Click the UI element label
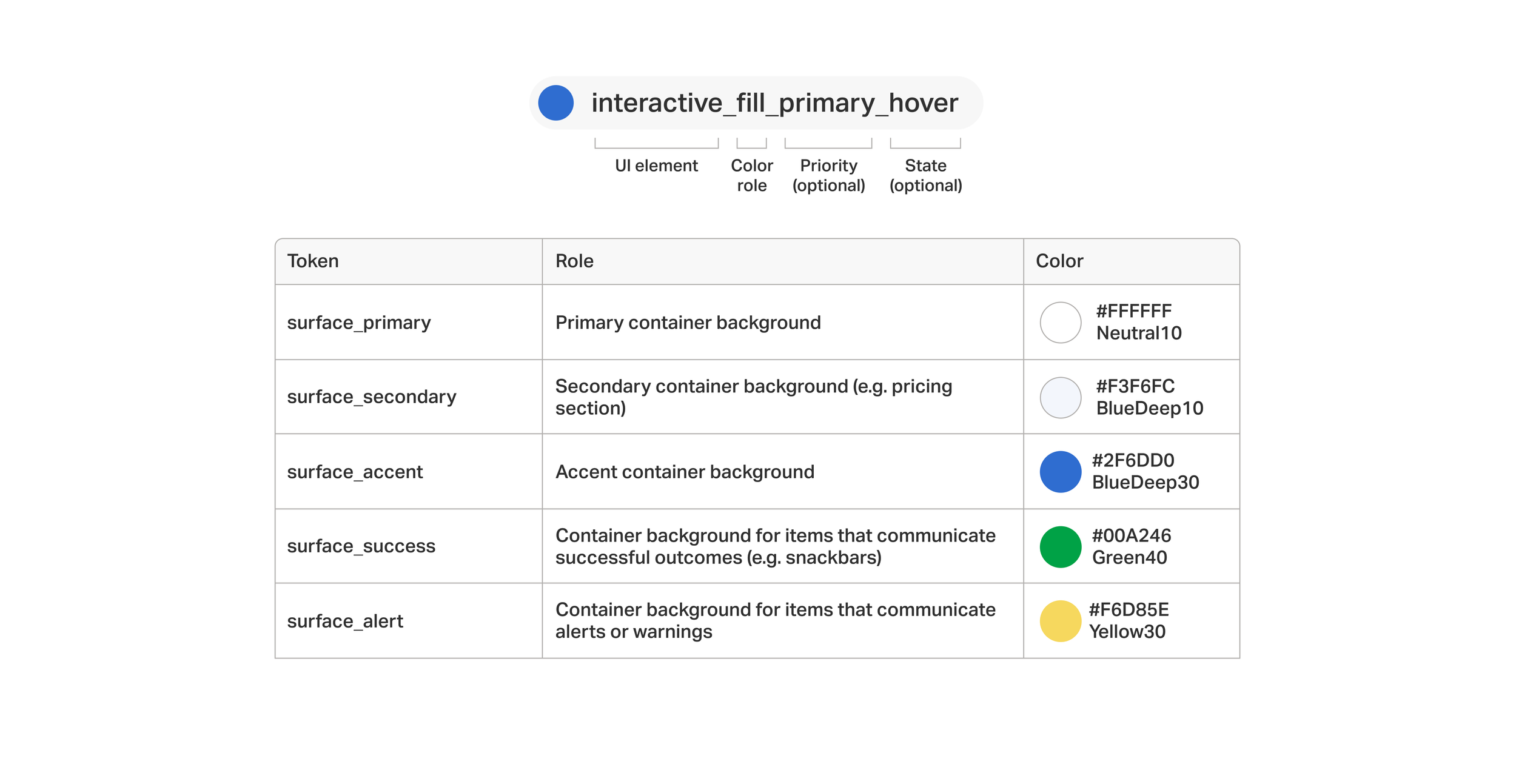 pyautogui.click(x=656, y=166)
